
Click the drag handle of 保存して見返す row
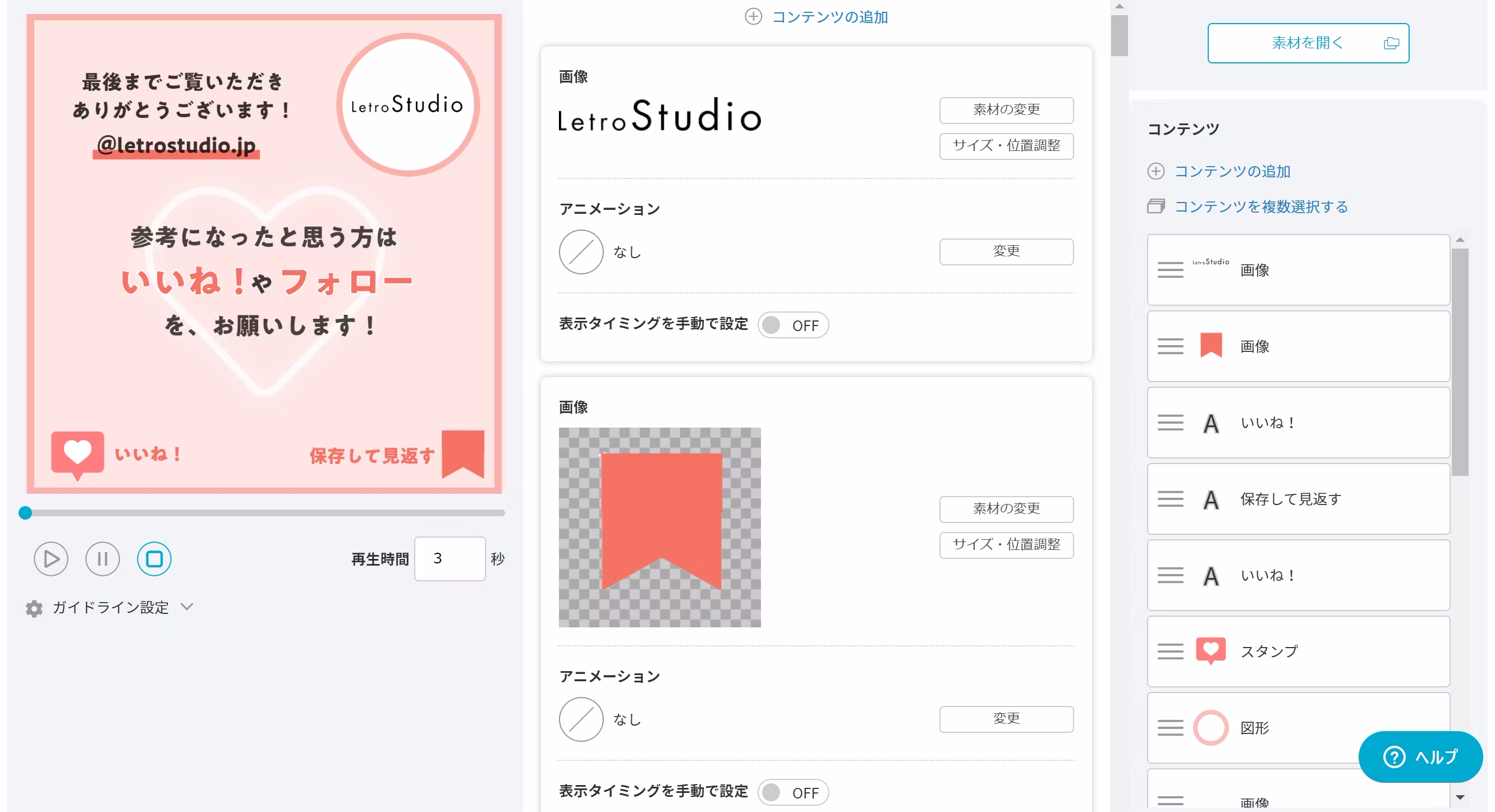[1170, 499]
